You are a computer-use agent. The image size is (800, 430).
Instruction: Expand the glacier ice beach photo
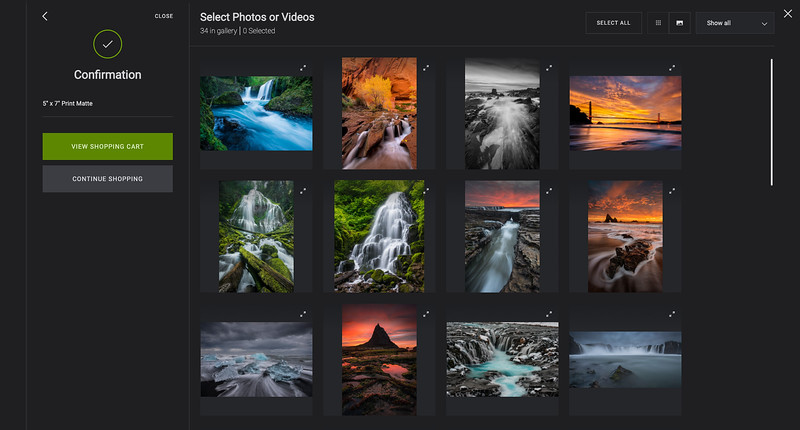click(x=303, y=314)
